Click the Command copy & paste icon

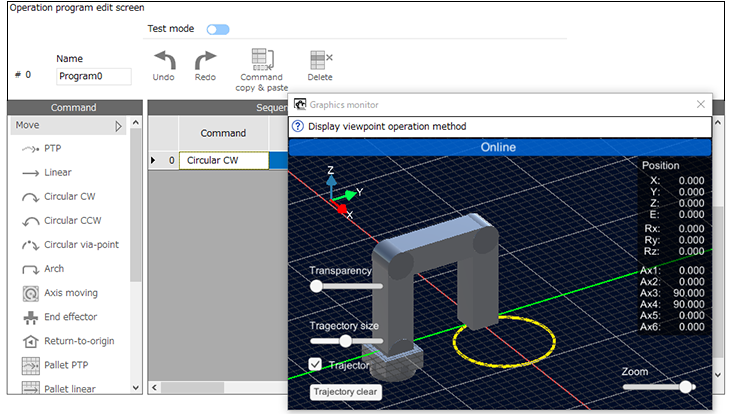pos(262,59)
